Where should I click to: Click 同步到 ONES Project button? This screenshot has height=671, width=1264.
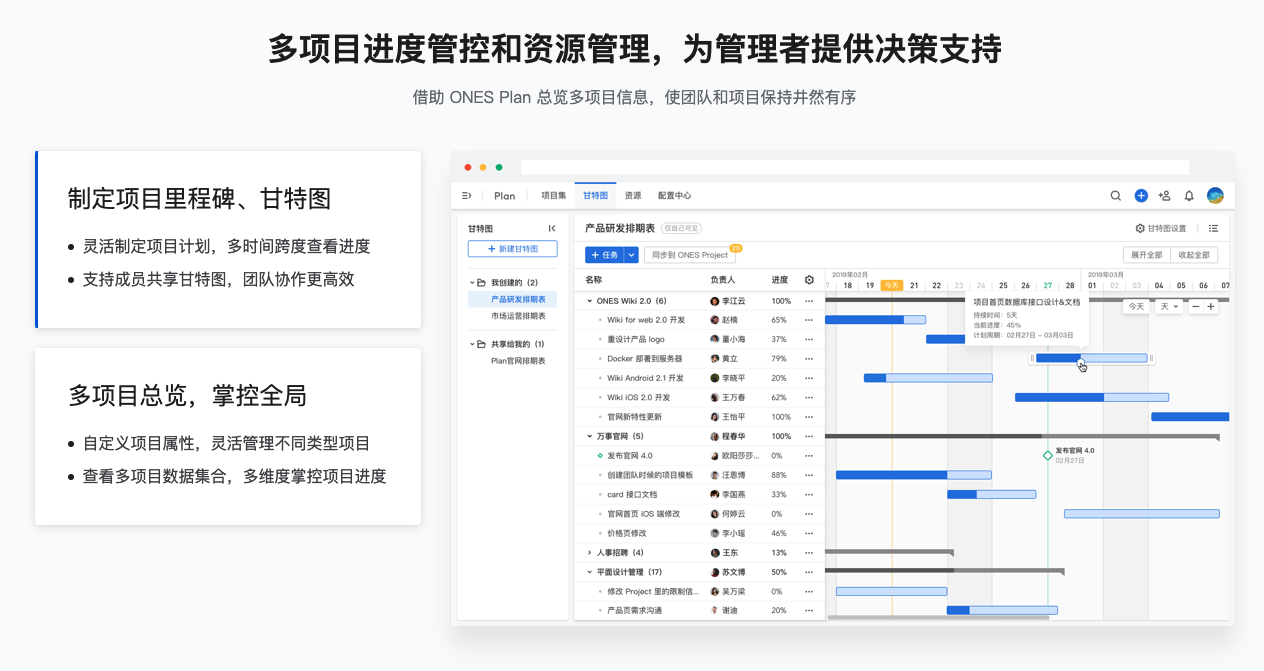point(690,255)
